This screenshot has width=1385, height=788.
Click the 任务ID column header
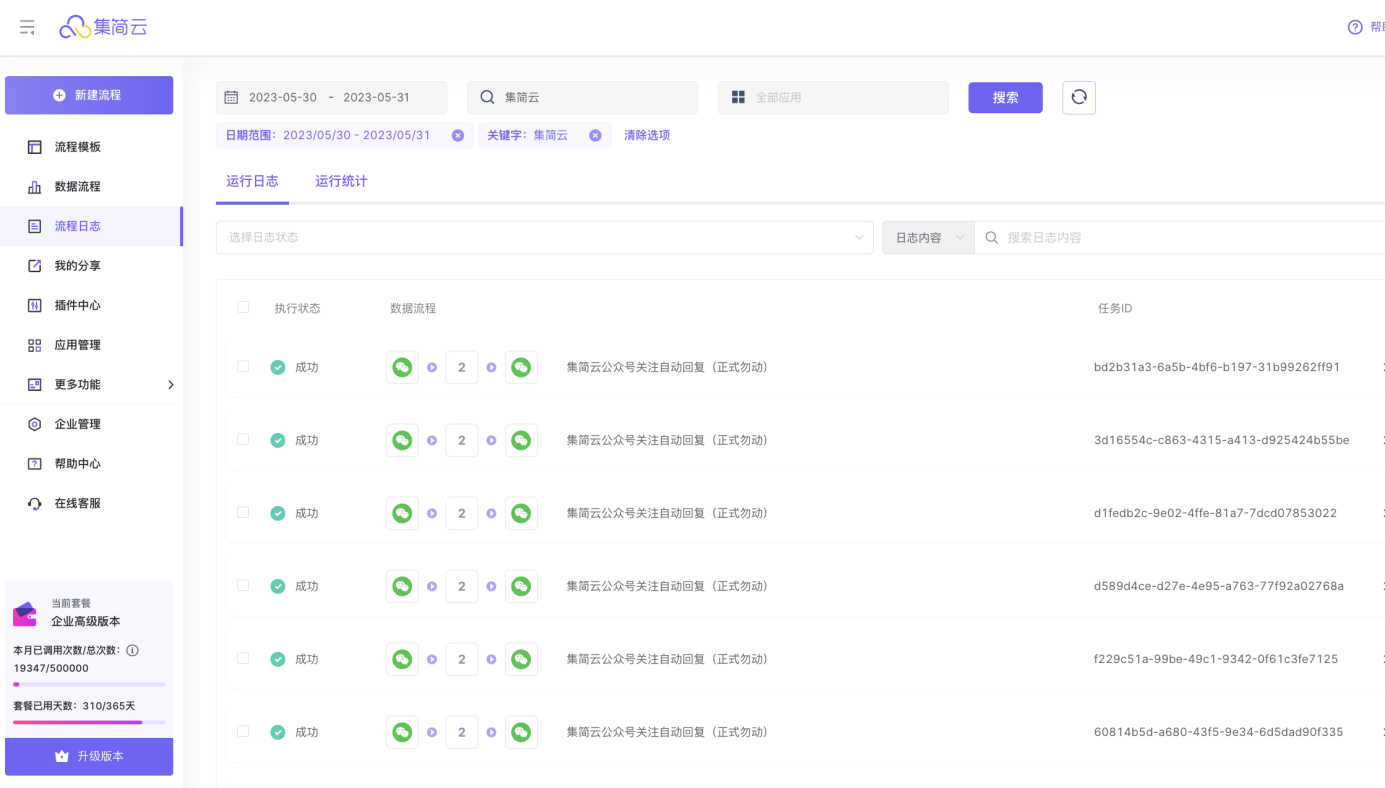tap(1115, 308)
